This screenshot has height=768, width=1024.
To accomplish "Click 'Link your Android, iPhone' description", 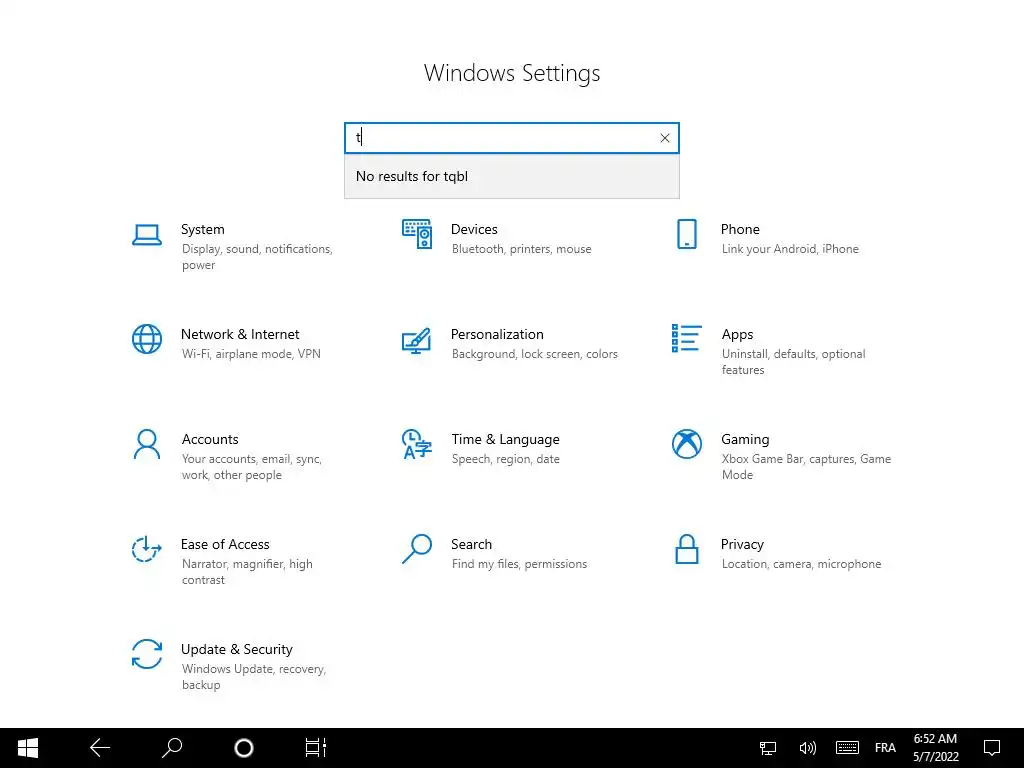I will point(790,249).
